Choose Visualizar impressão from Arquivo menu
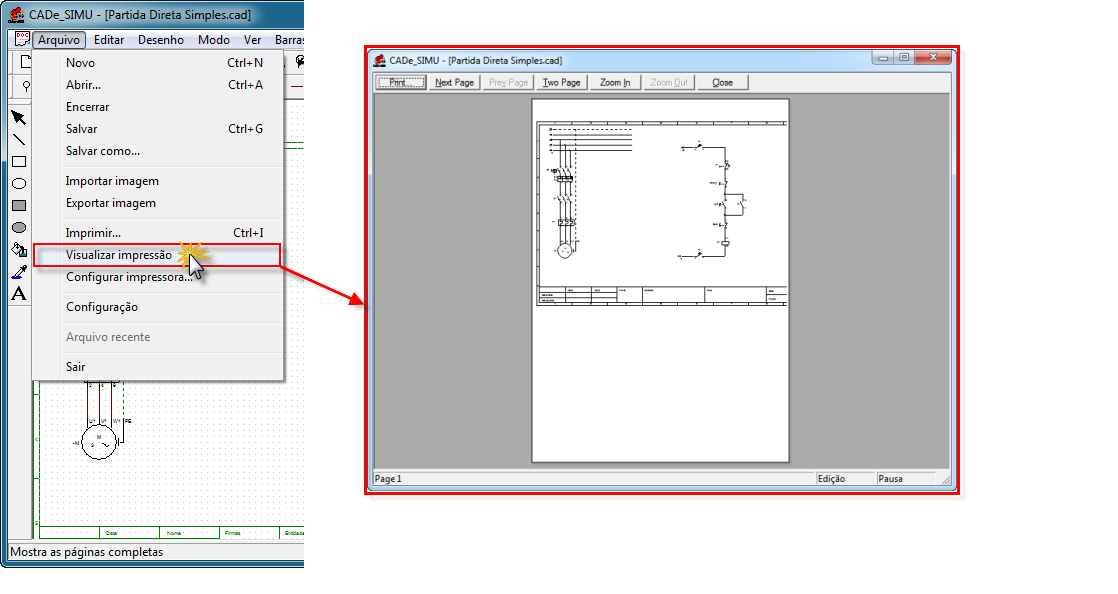 click(x=118, y=255)
